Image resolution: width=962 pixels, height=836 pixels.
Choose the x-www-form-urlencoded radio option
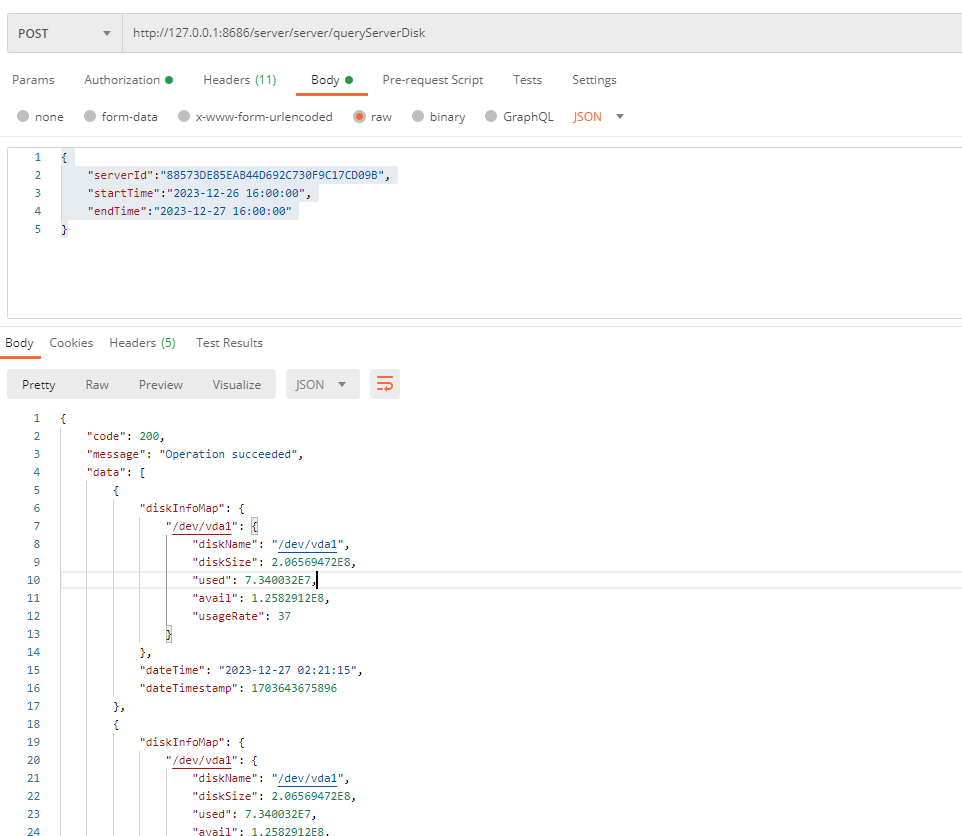(x=184, y=117)
